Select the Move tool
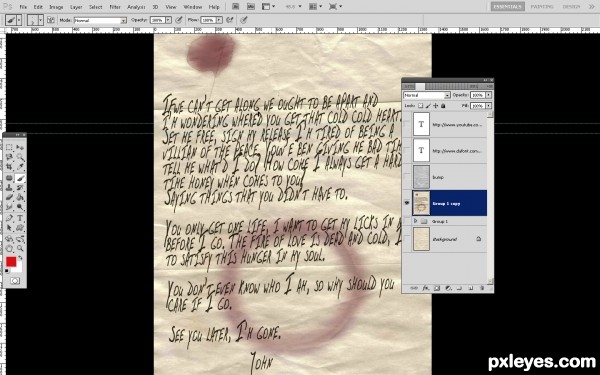The height and width of the screenshot is (375, 600). point(20,147)
